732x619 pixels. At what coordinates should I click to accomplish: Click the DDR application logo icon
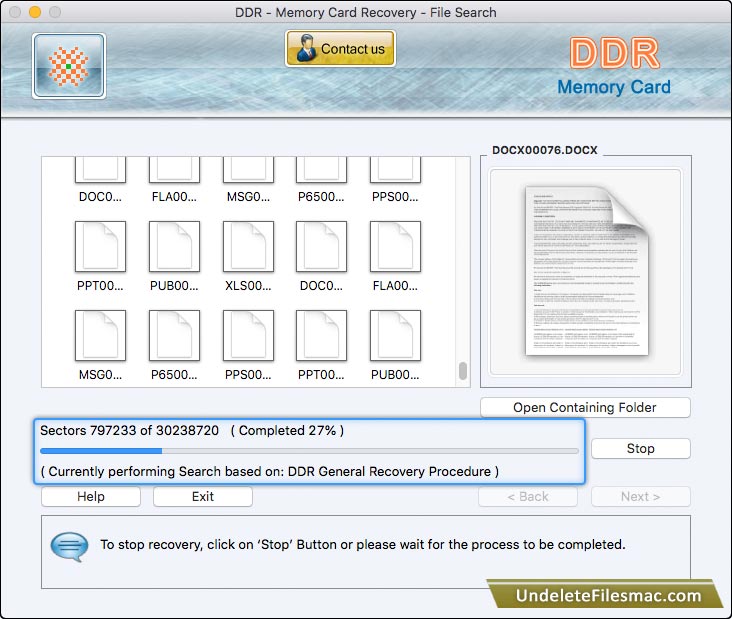pyautogui.click(x=69, y=66)
